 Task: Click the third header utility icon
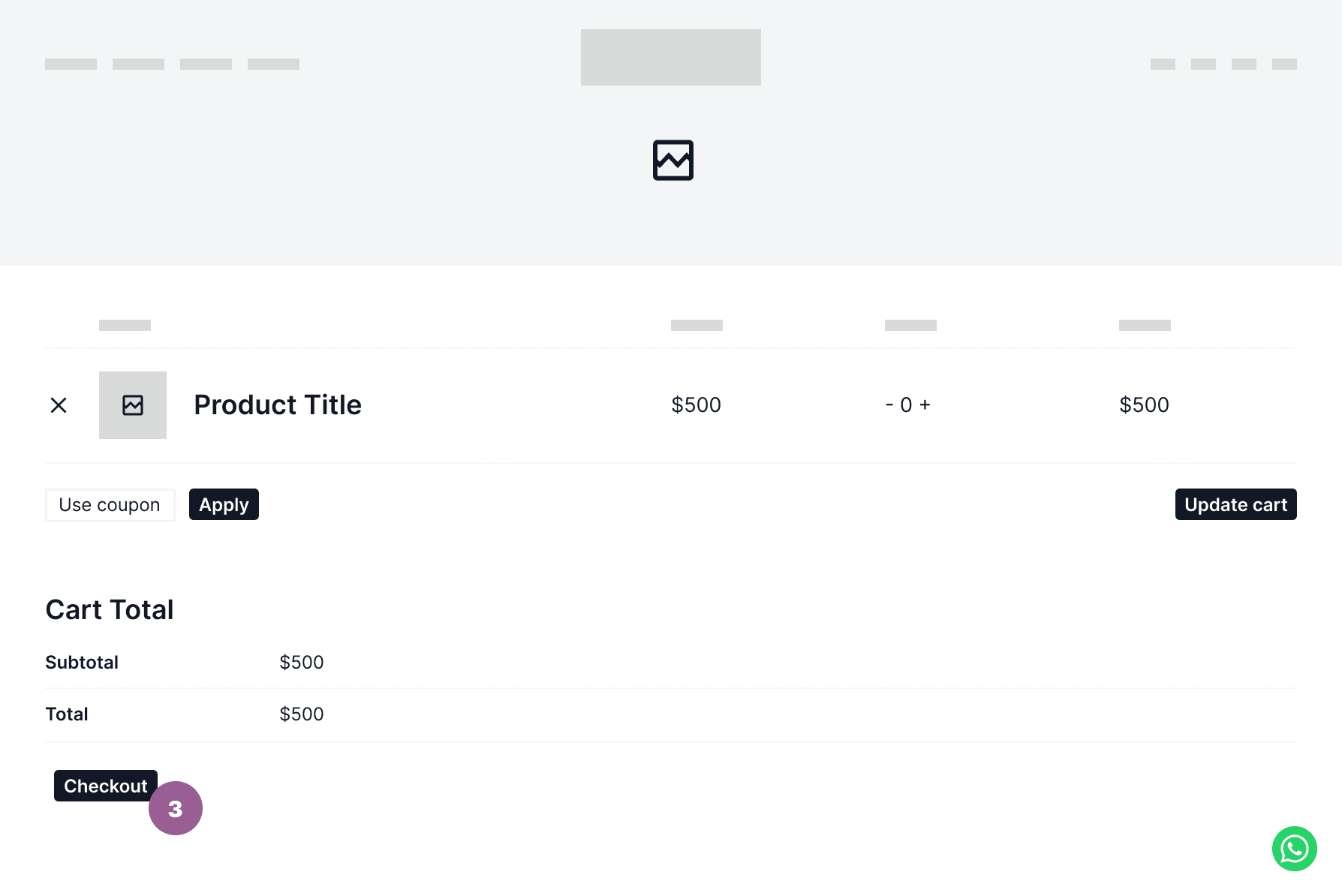tap(1244, 64)
